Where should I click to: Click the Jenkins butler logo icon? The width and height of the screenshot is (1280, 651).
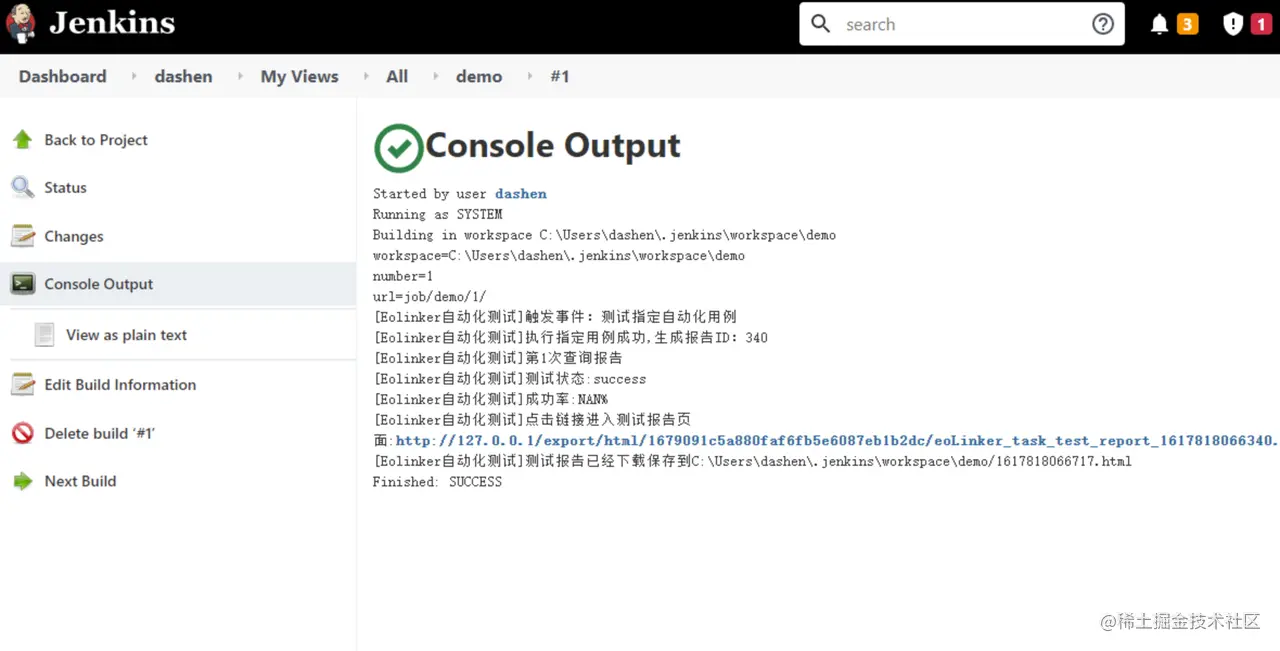coord(21,24)
